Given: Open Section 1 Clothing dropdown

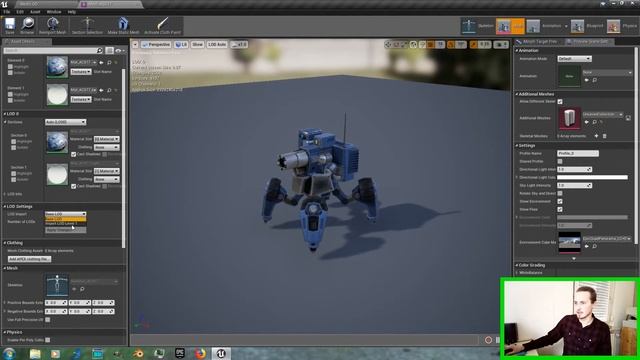Looking at the screenshot, I should [107, 179].
